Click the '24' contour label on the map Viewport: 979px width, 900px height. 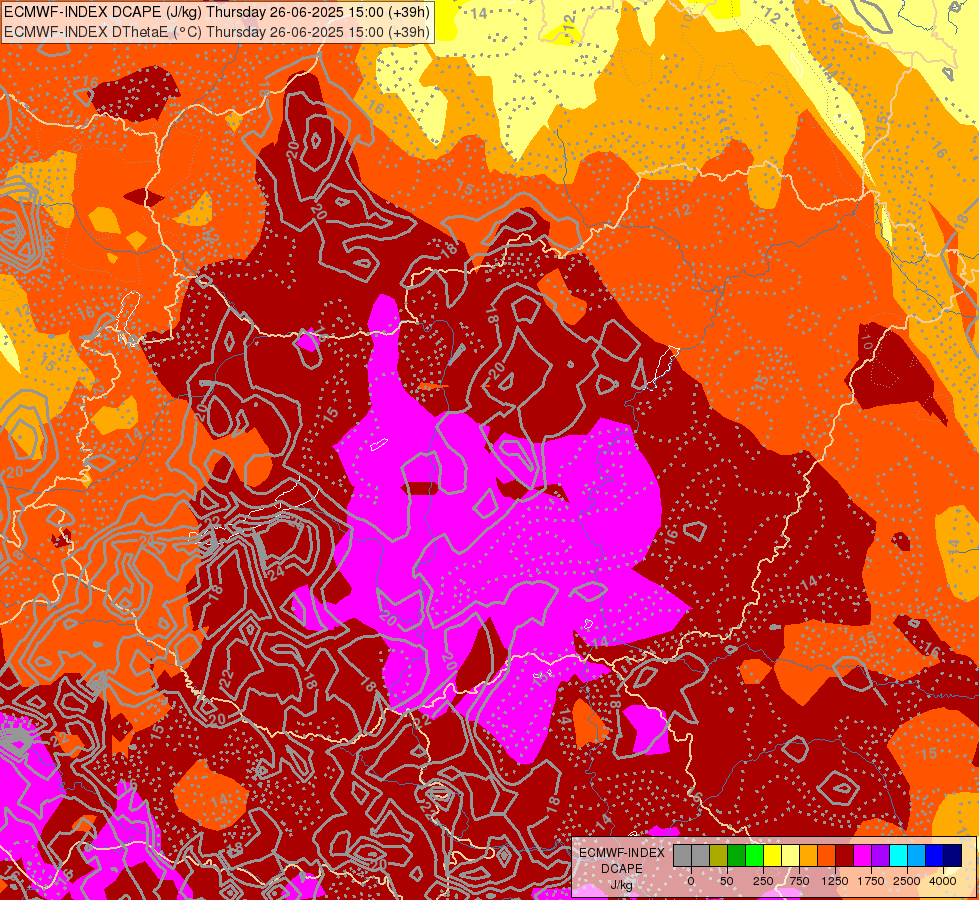277,571
